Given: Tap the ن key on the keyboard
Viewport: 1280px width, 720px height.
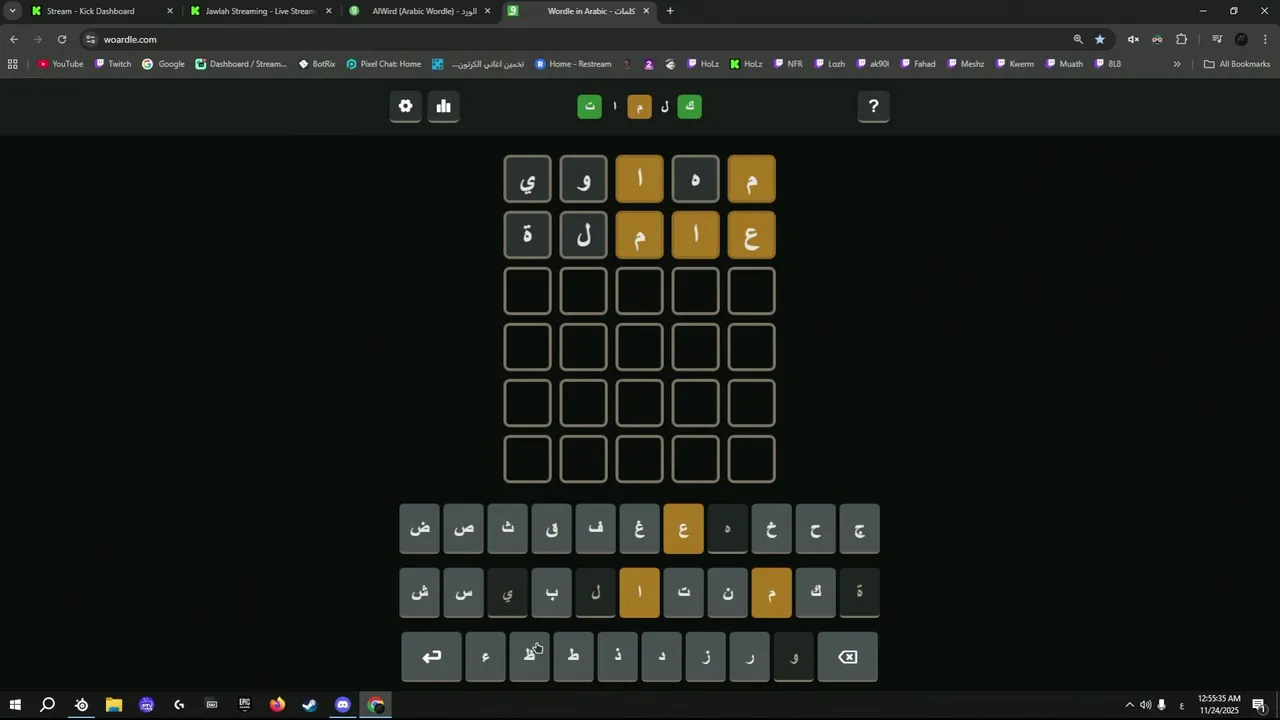Looking at the screenshot, I should point(727,593).
